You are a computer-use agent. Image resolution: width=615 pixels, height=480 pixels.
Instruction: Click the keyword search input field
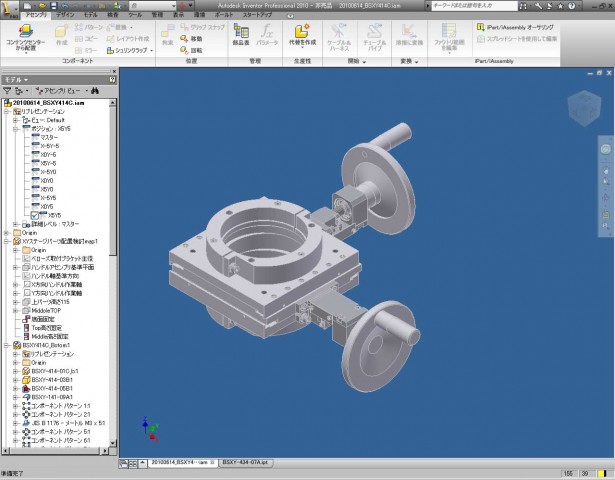[475, 6]
